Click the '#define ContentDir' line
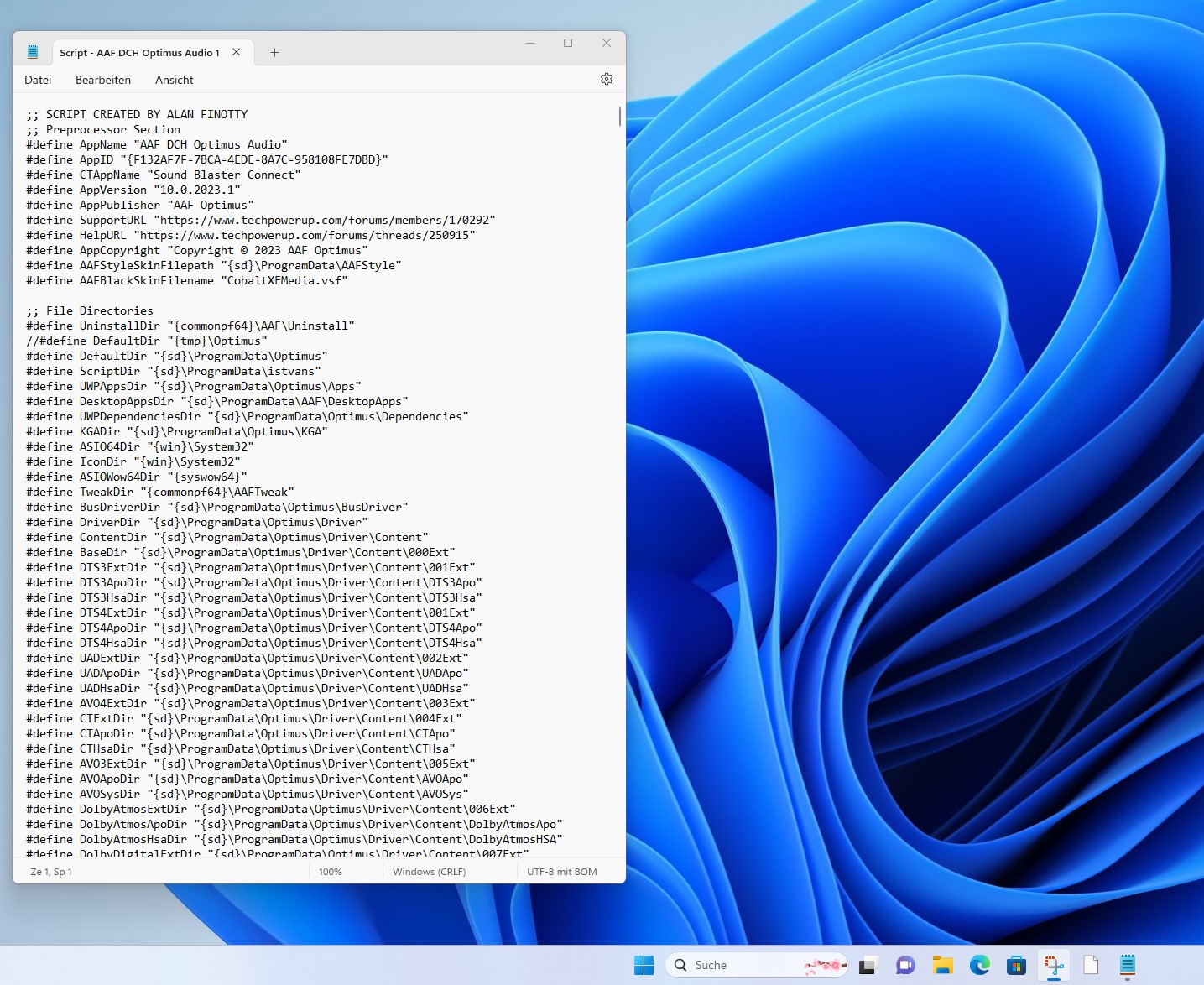This screenshot has height=985, width=1204. coord(227,537)
